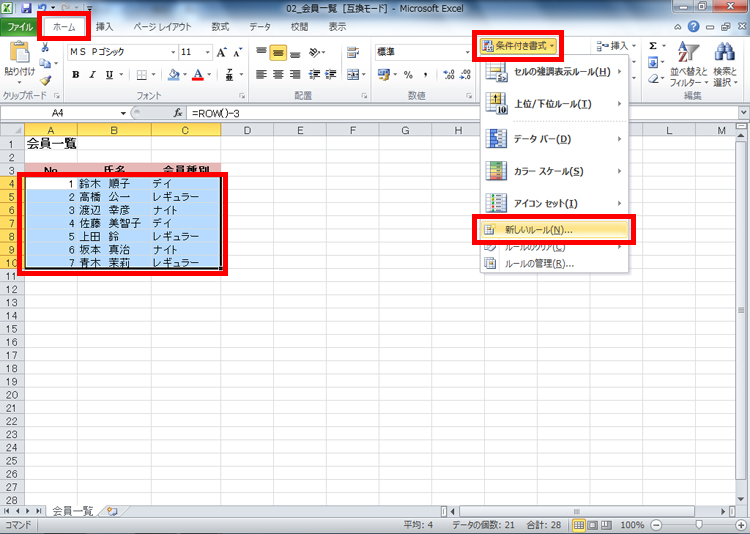Click the AutoSum sigma icon
This screenshot has width=750, height=534.
coord(653,46)
